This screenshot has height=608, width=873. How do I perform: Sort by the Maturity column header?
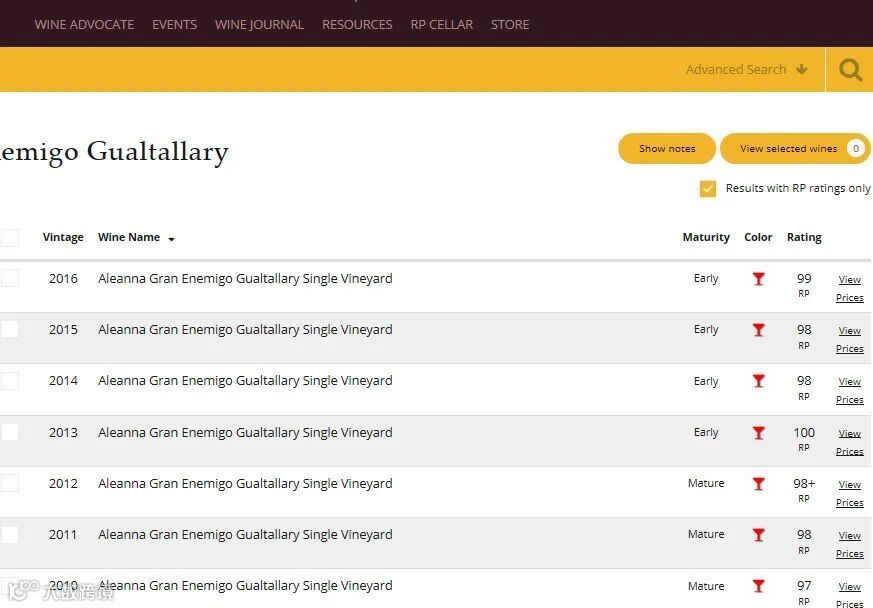706,237
